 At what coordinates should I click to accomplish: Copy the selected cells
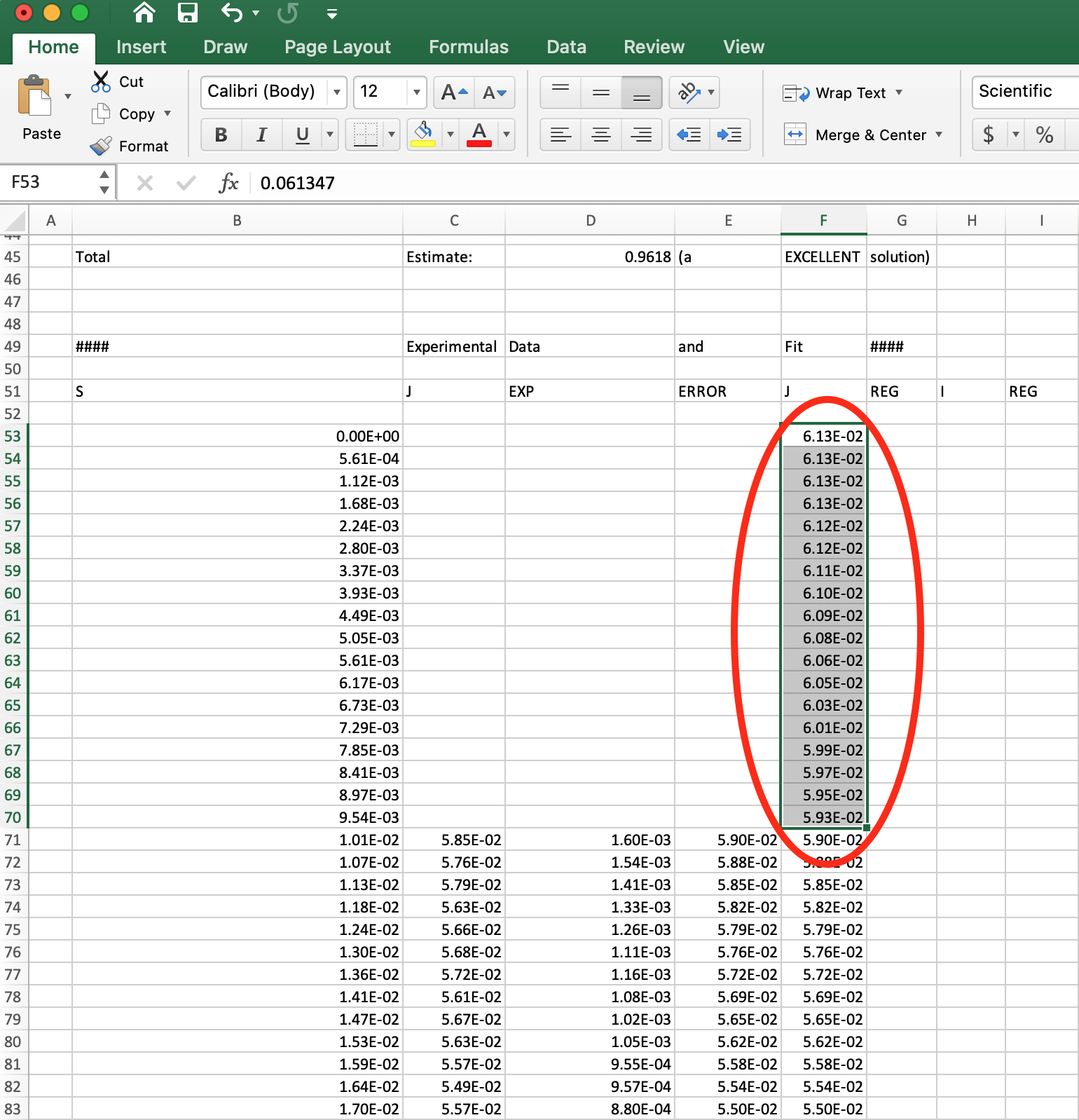[x=123, y=114]
